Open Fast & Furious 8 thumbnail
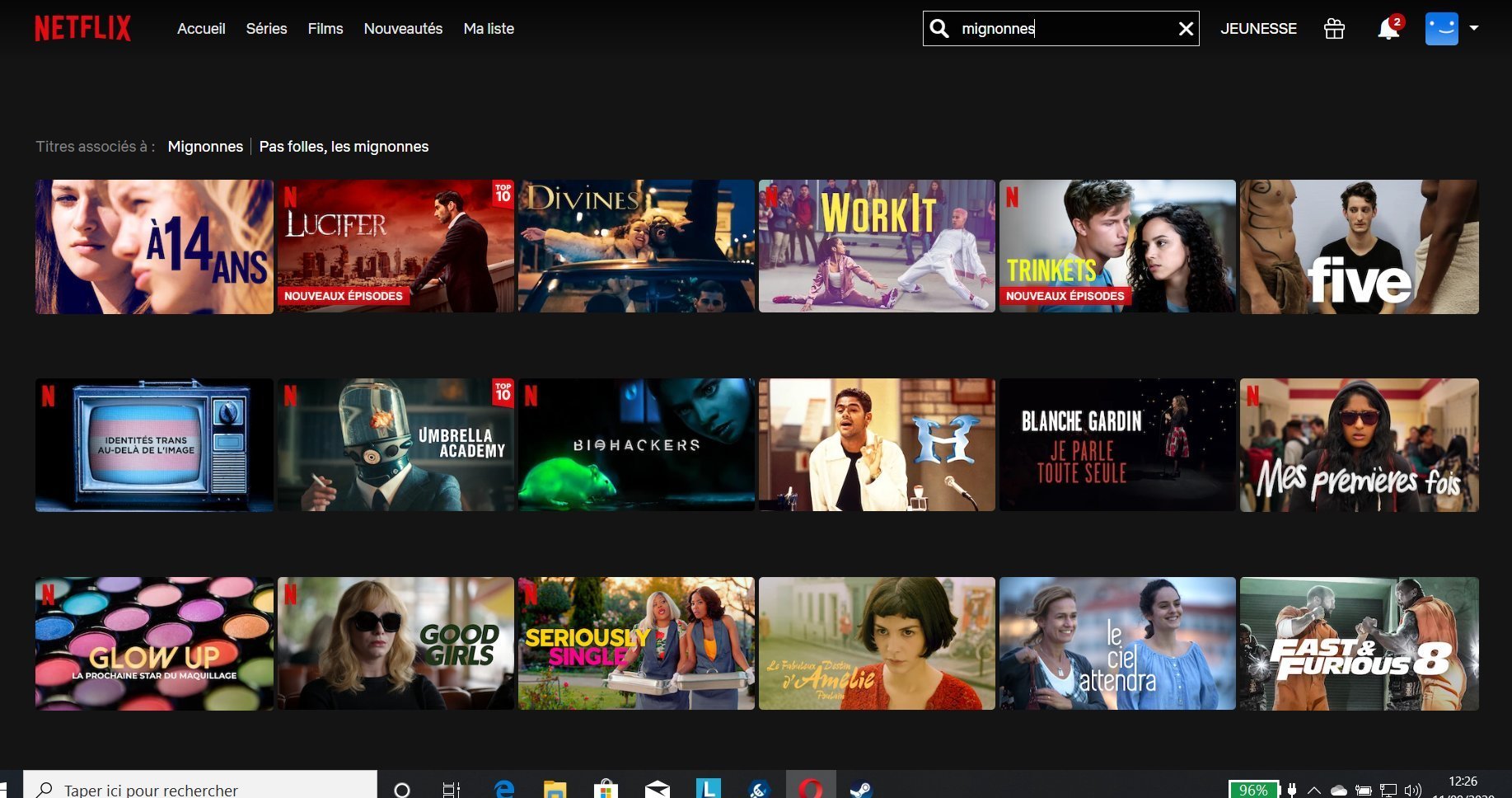This screenshot has width=1512, height=798. pyautogui.click(x=1360, y=644)
